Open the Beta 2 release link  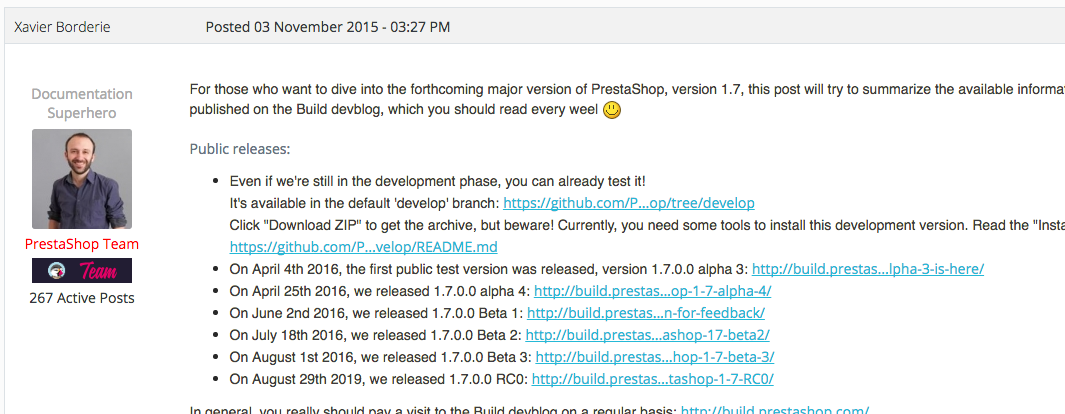point(647,335)
